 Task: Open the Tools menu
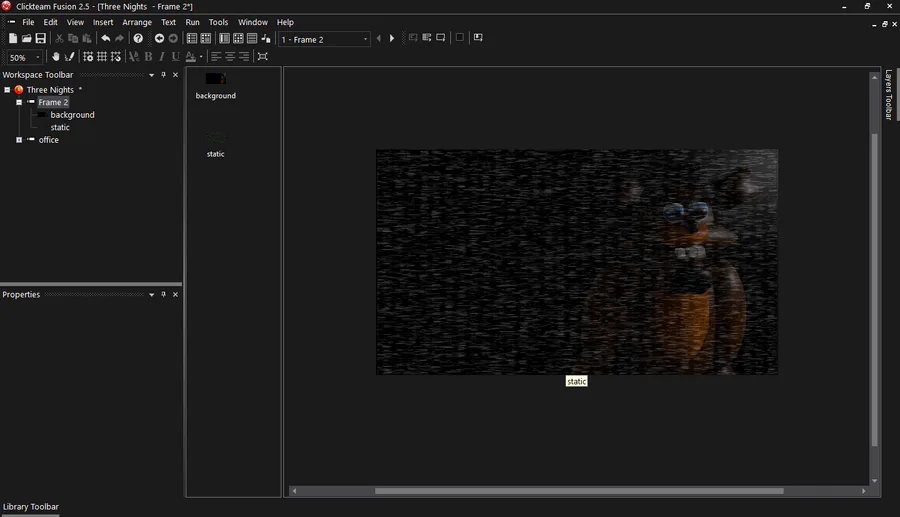click(218, 22)
